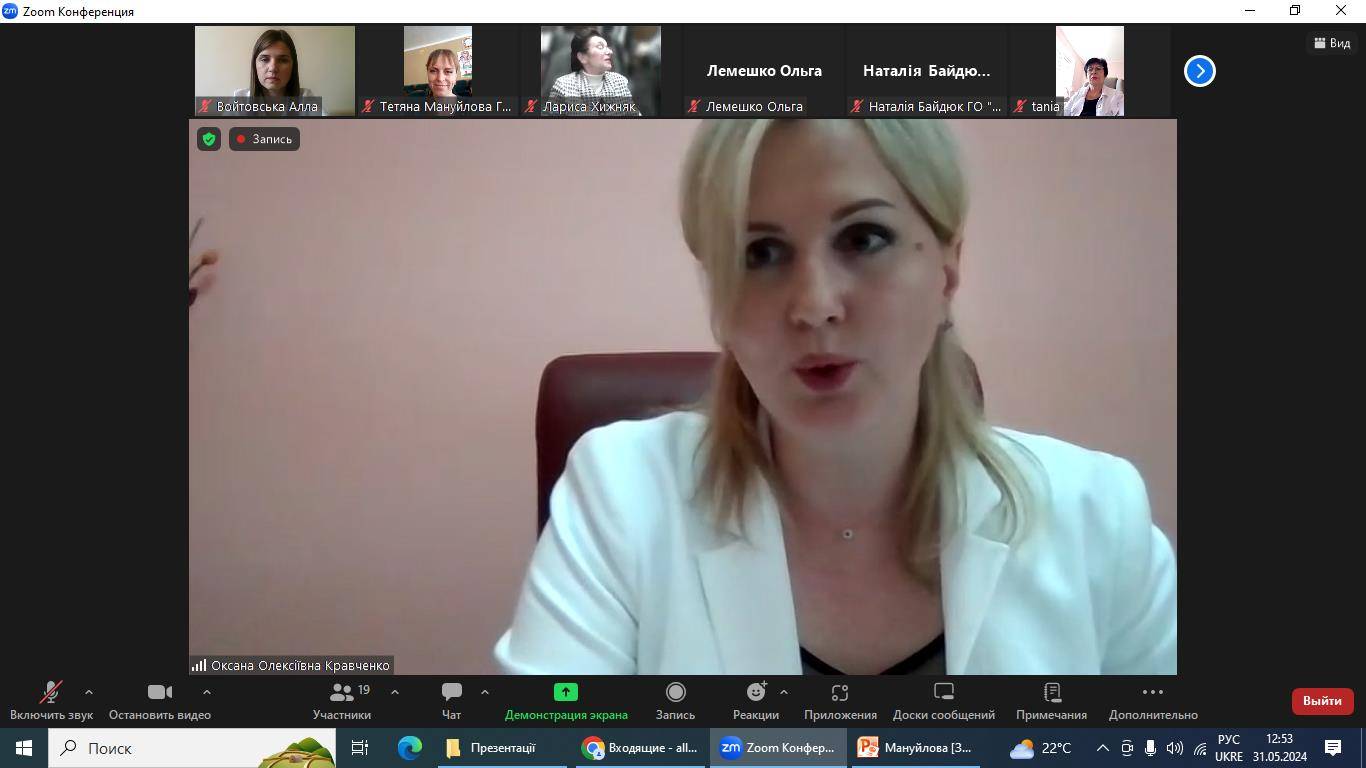Switch to Chrome Входящие window

pyautogui.click(x=641, y=748)
